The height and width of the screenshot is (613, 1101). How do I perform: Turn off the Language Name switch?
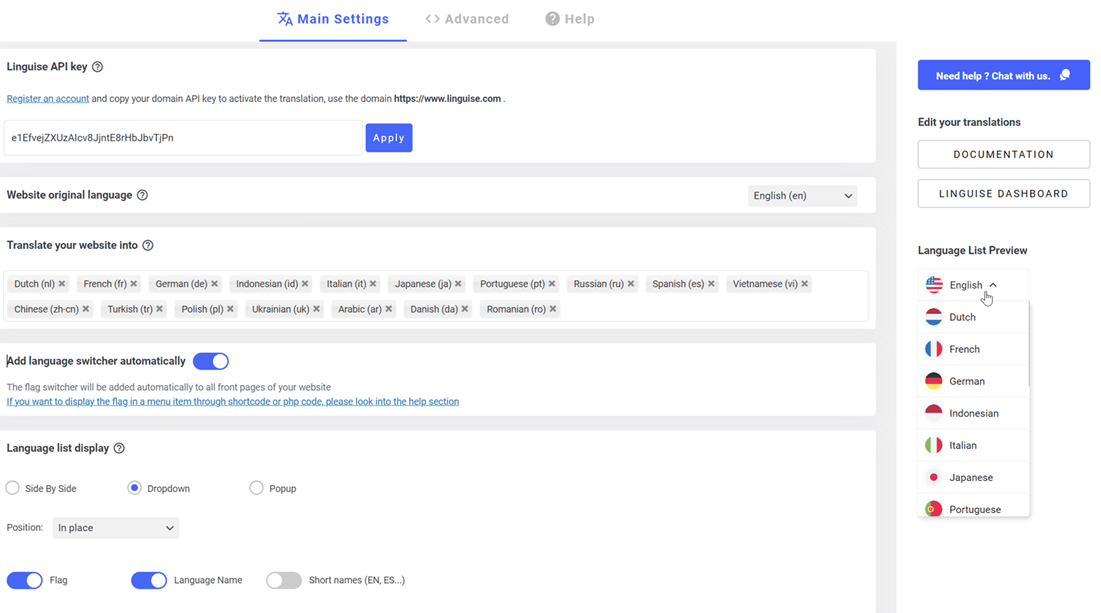pyautogui.click(x=149, y=580)
